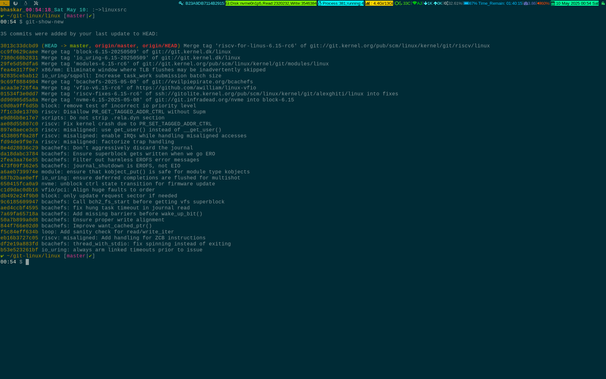Click 'bcachefs: fix hung task timeout in journal read'

[116, 208]
